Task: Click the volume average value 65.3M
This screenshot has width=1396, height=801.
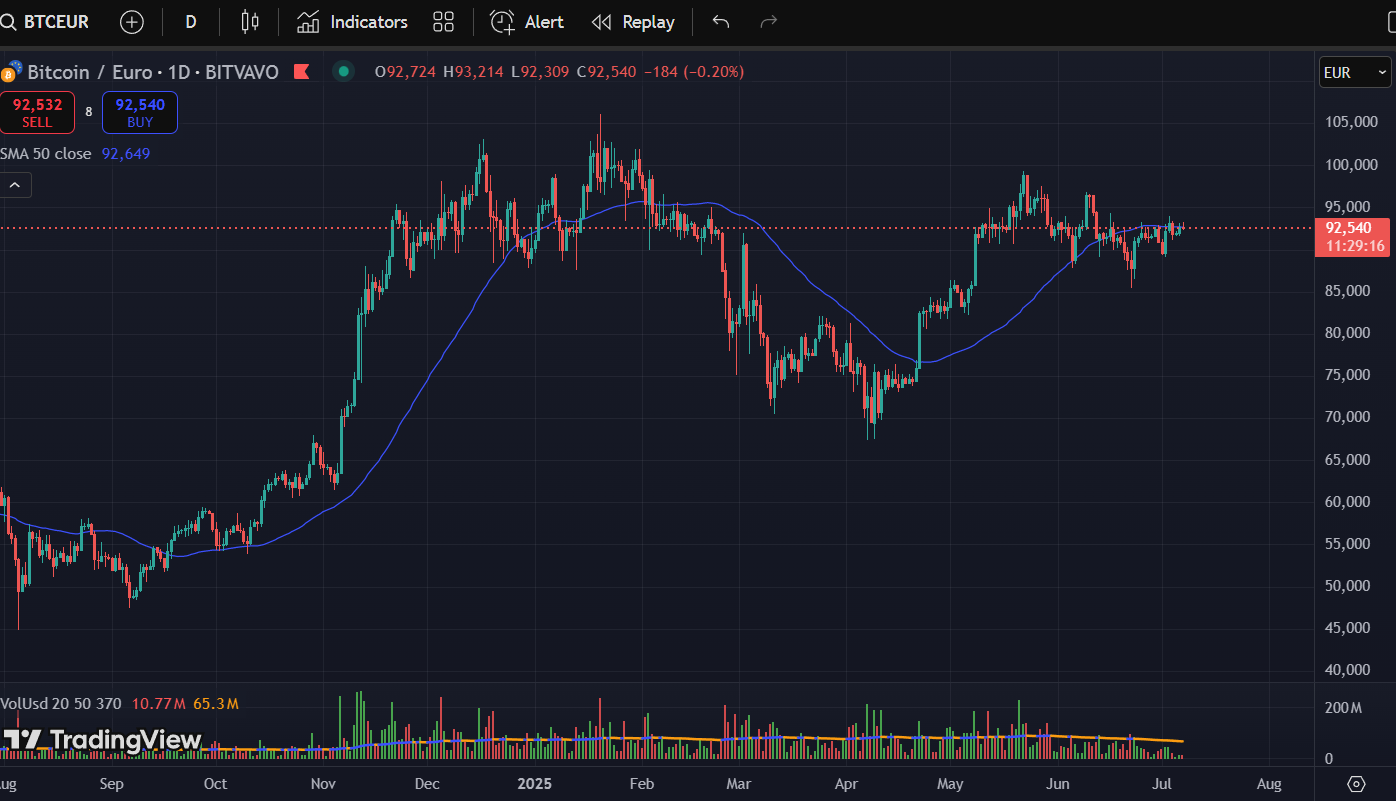Action: [216, 704]
